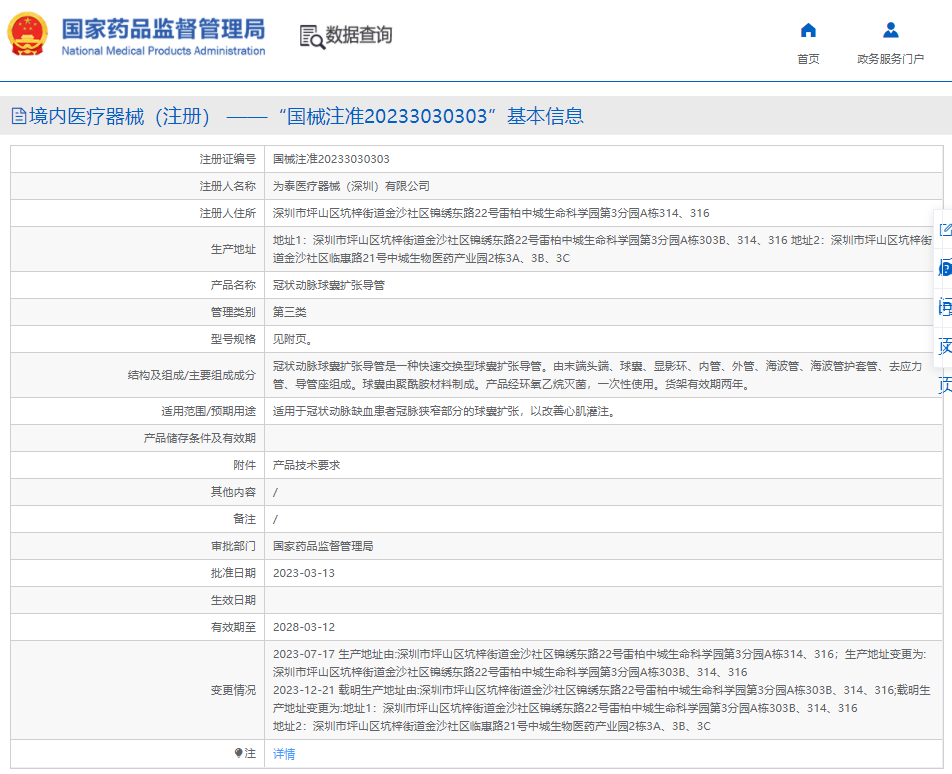
Task: Click the national emblem logo
Action: [x=27, y=34]
